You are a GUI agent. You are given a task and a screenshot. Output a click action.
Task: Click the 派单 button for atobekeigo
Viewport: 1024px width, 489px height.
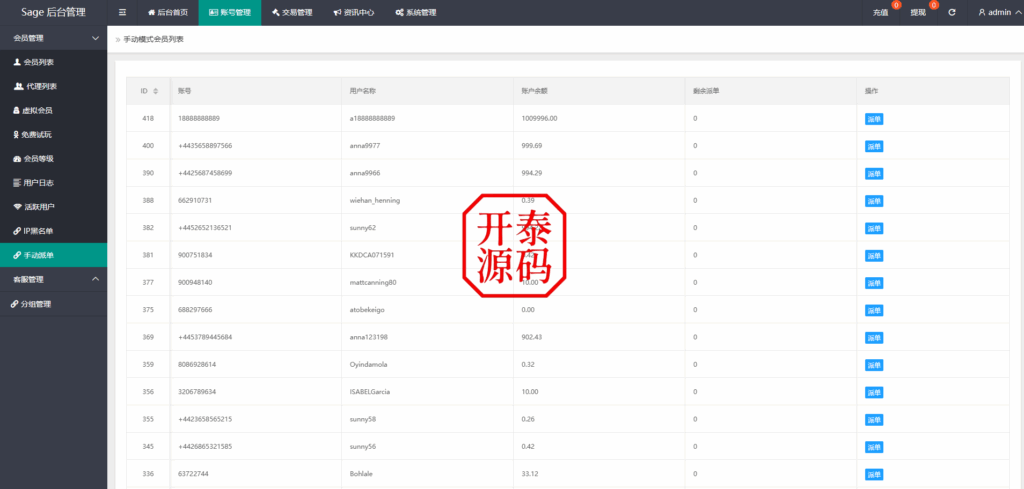tap(874, 310)
